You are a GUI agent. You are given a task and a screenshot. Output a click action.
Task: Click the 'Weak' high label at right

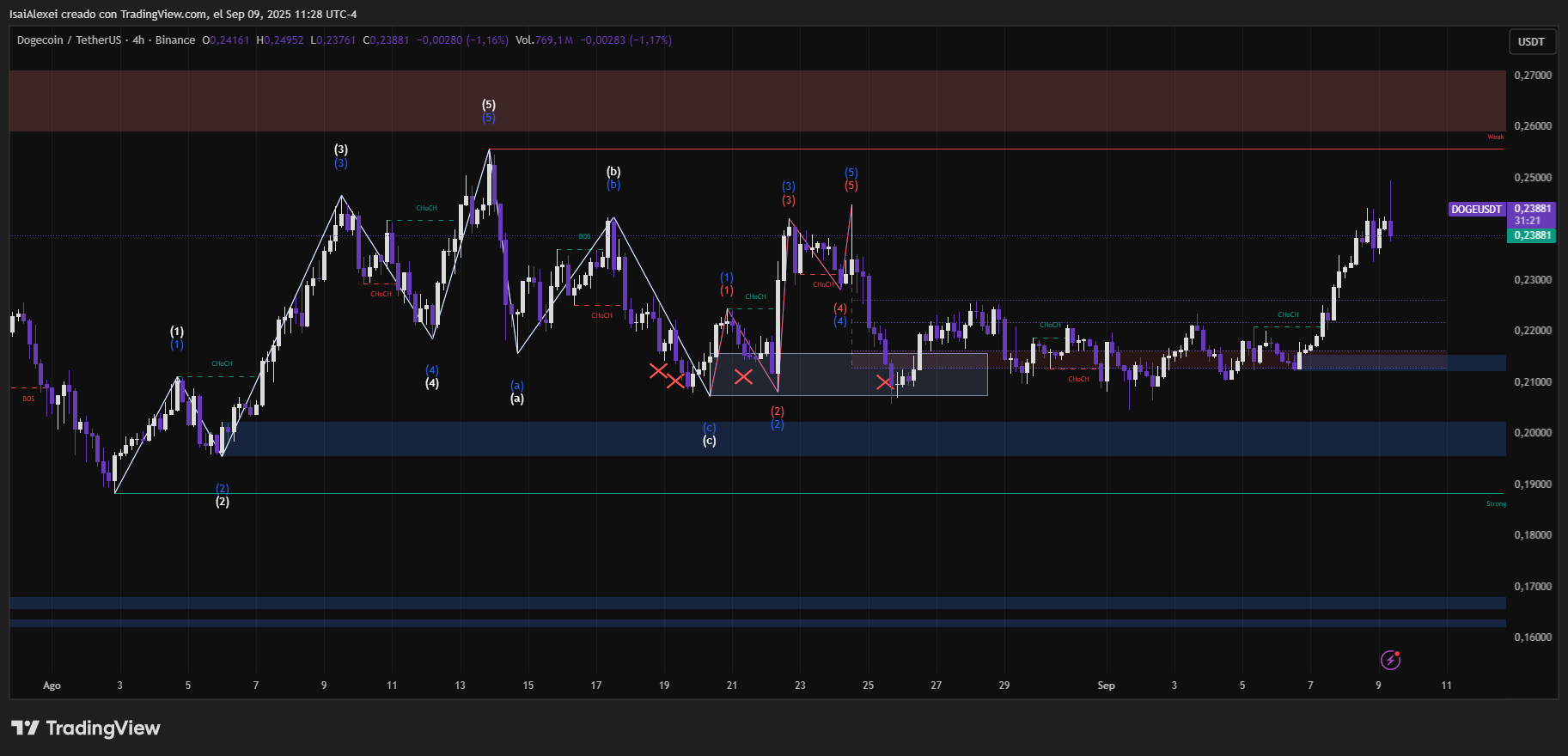(1495, 137)
